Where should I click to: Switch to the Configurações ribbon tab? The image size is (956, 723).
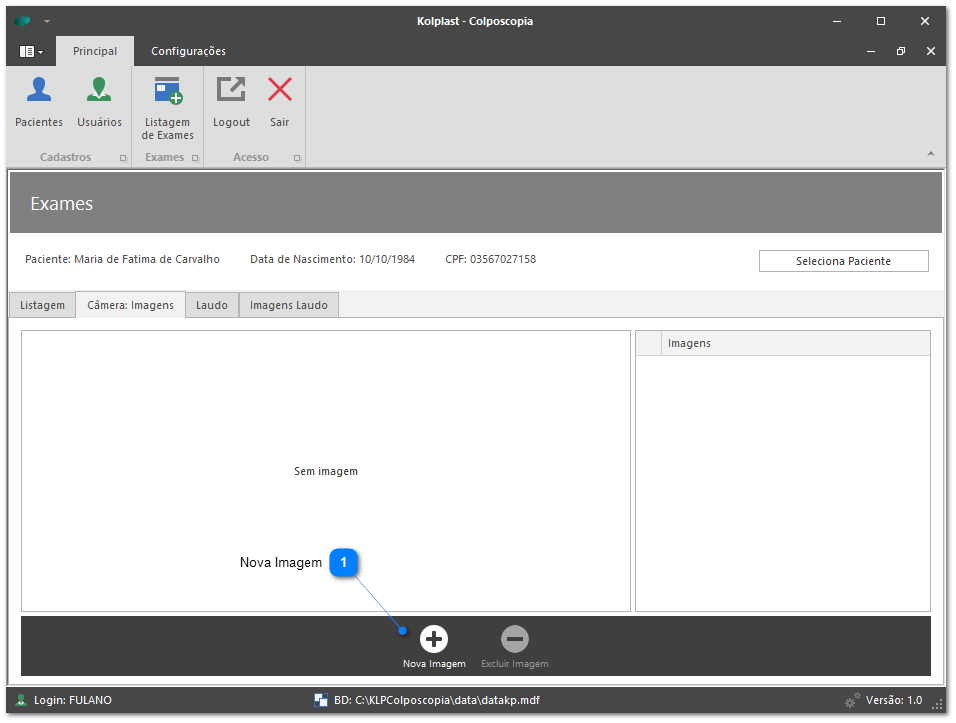(188, 51)
